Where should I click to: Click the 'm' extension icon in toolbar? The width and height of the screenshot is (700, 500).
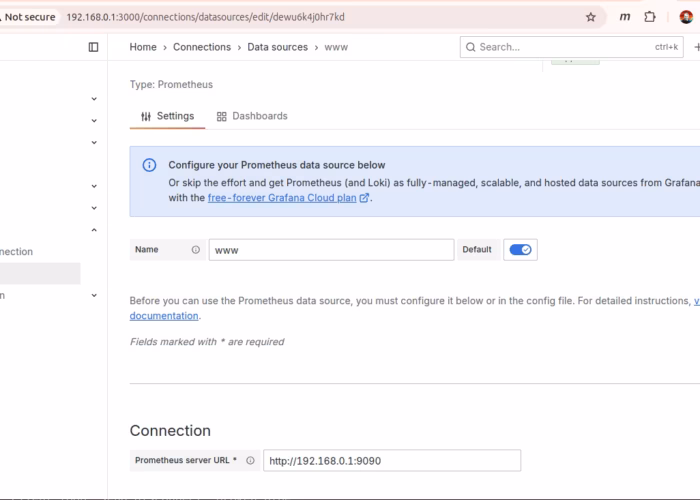click(625, 17)
